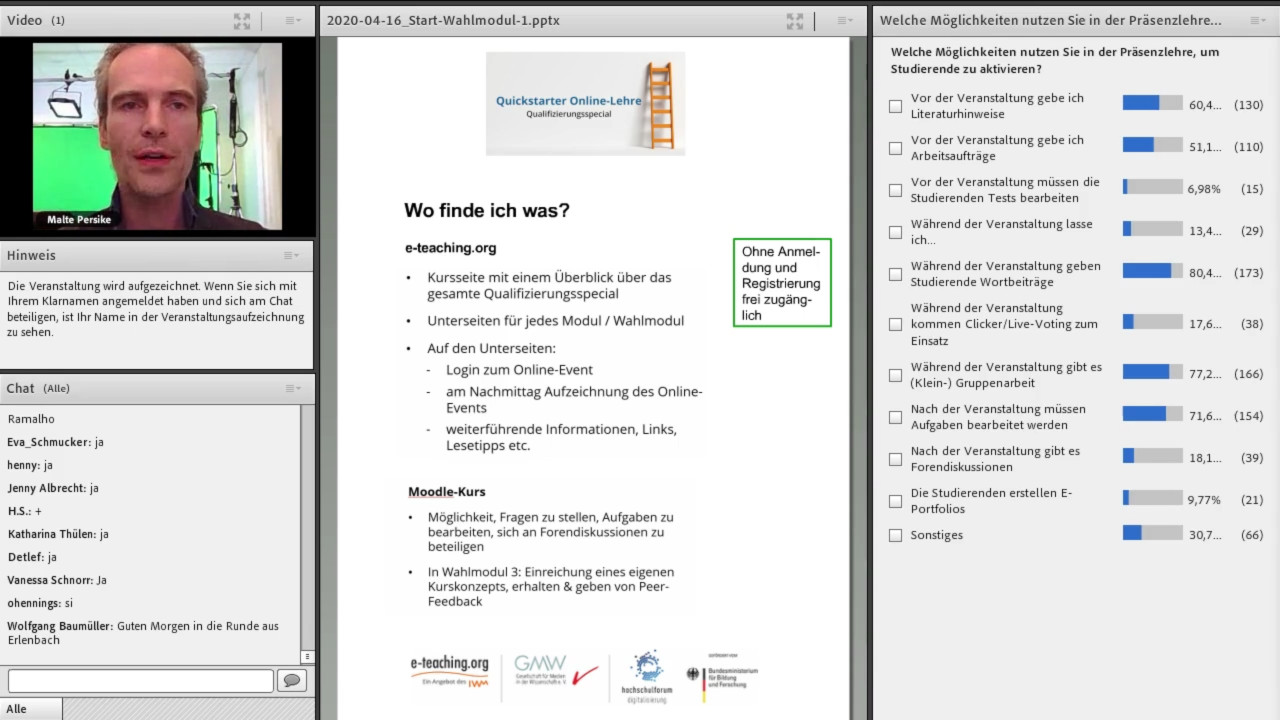Viewport: 1280px width, 720px height.
Task: Open the Hinweis pod options menu
Action: point(291,255)
